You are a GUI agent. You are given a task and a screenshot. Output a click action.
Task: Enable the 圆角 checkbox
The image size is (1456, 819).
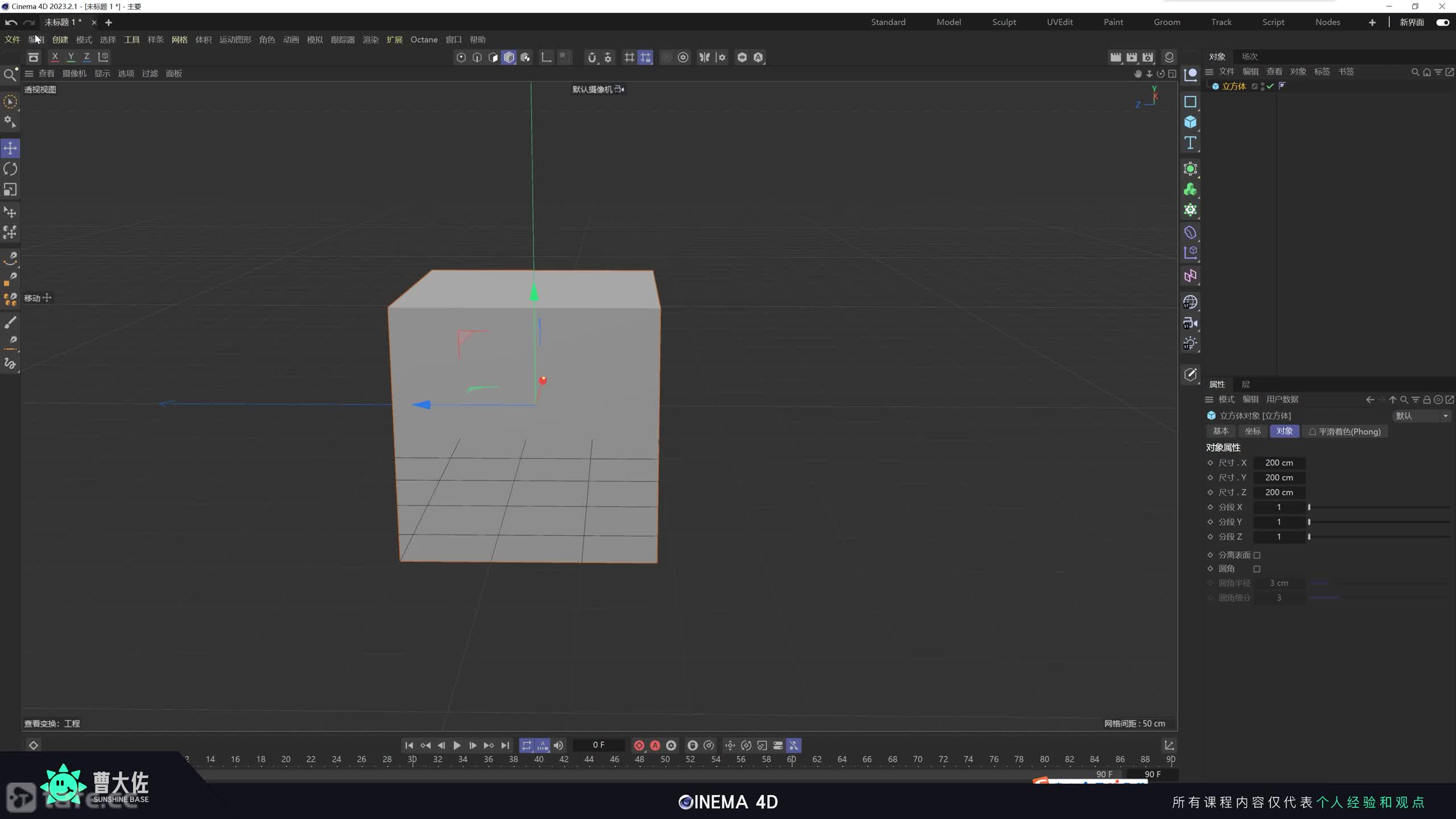[1257, 569]
